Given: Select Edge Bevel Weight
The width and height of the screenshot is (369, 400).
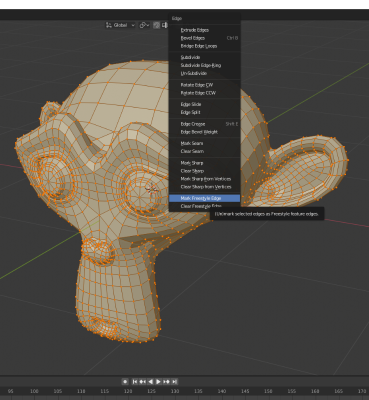Looking at the screenshot, I should point(205,132).
